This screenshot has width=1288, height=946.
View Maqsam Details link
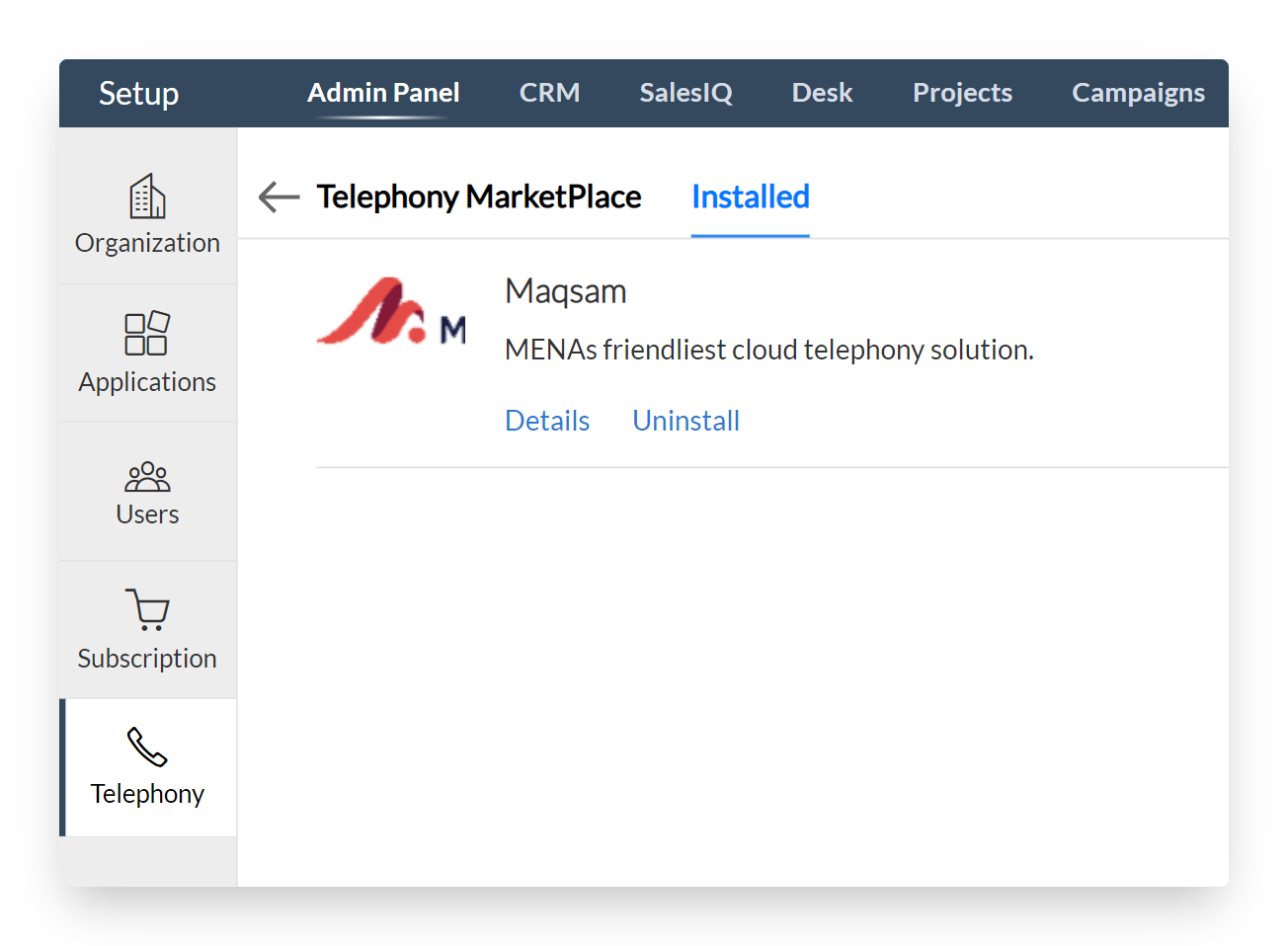547,421
